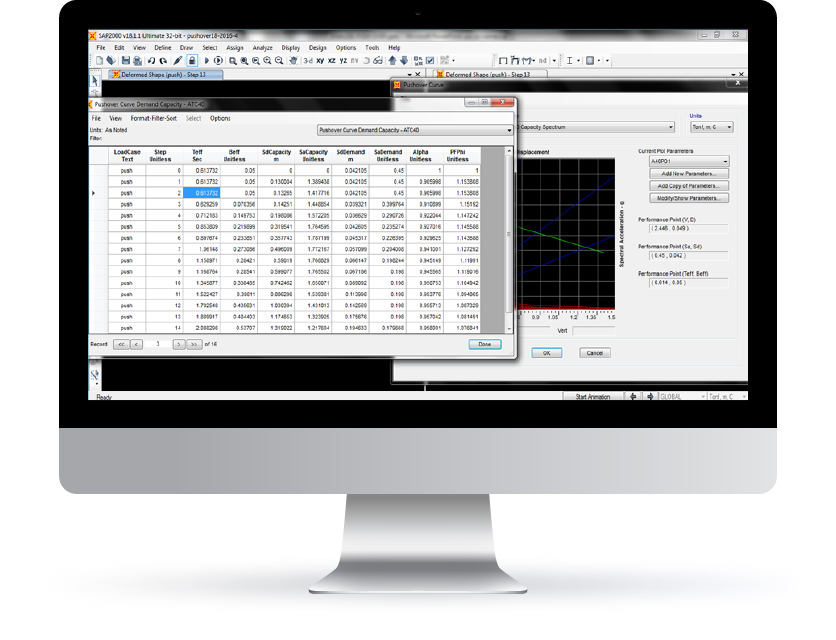Click the Run Analysis play icon
836x640 pixels.
coord(206,61)
